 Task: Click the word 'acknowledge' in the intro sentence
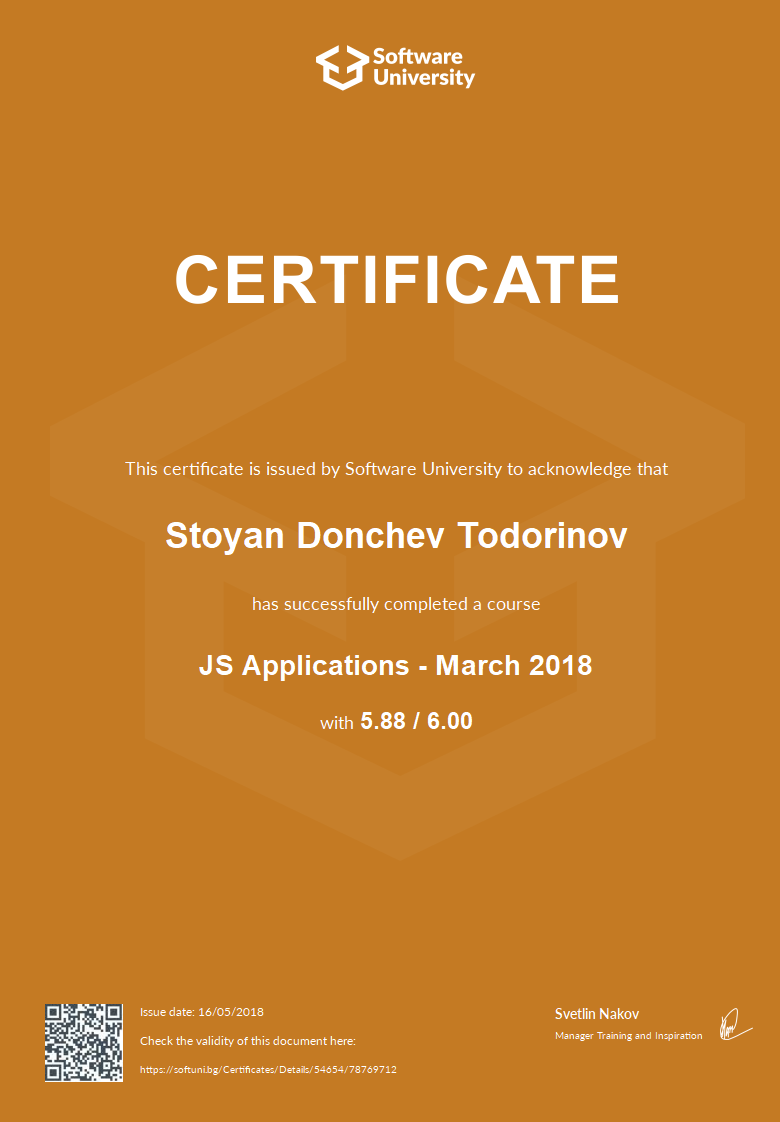coord(580,468)
